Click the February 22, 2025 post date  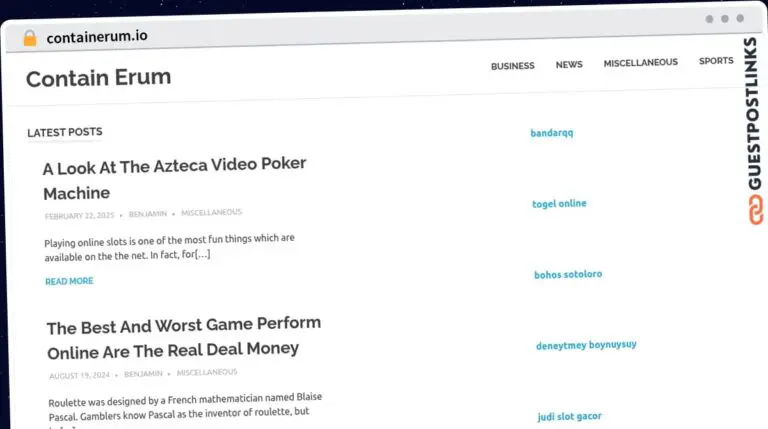tap(80, 215)
